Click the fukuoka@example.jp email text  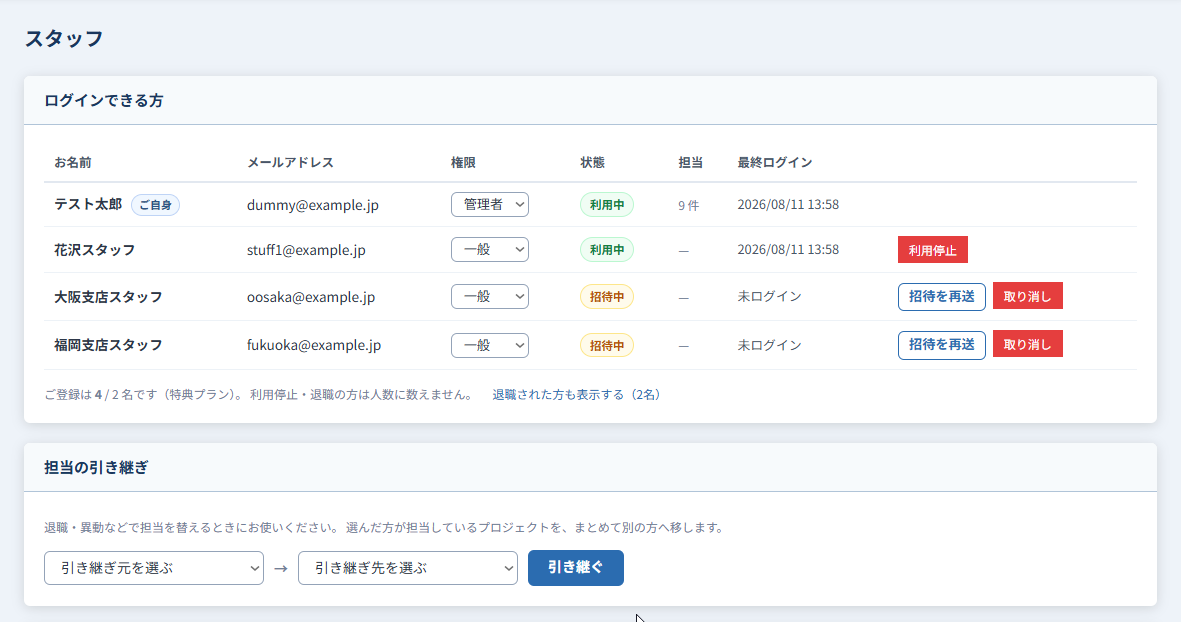[314, 345]
